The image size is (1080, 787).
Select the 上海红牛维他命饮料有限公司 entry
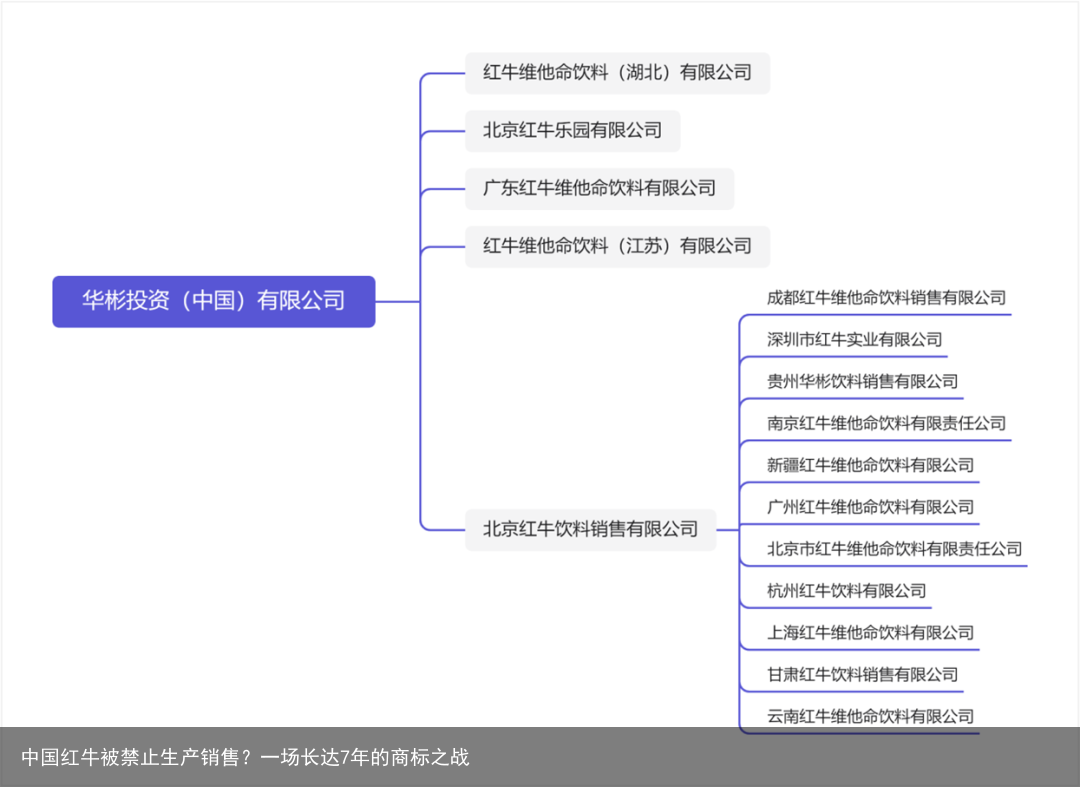870,633
